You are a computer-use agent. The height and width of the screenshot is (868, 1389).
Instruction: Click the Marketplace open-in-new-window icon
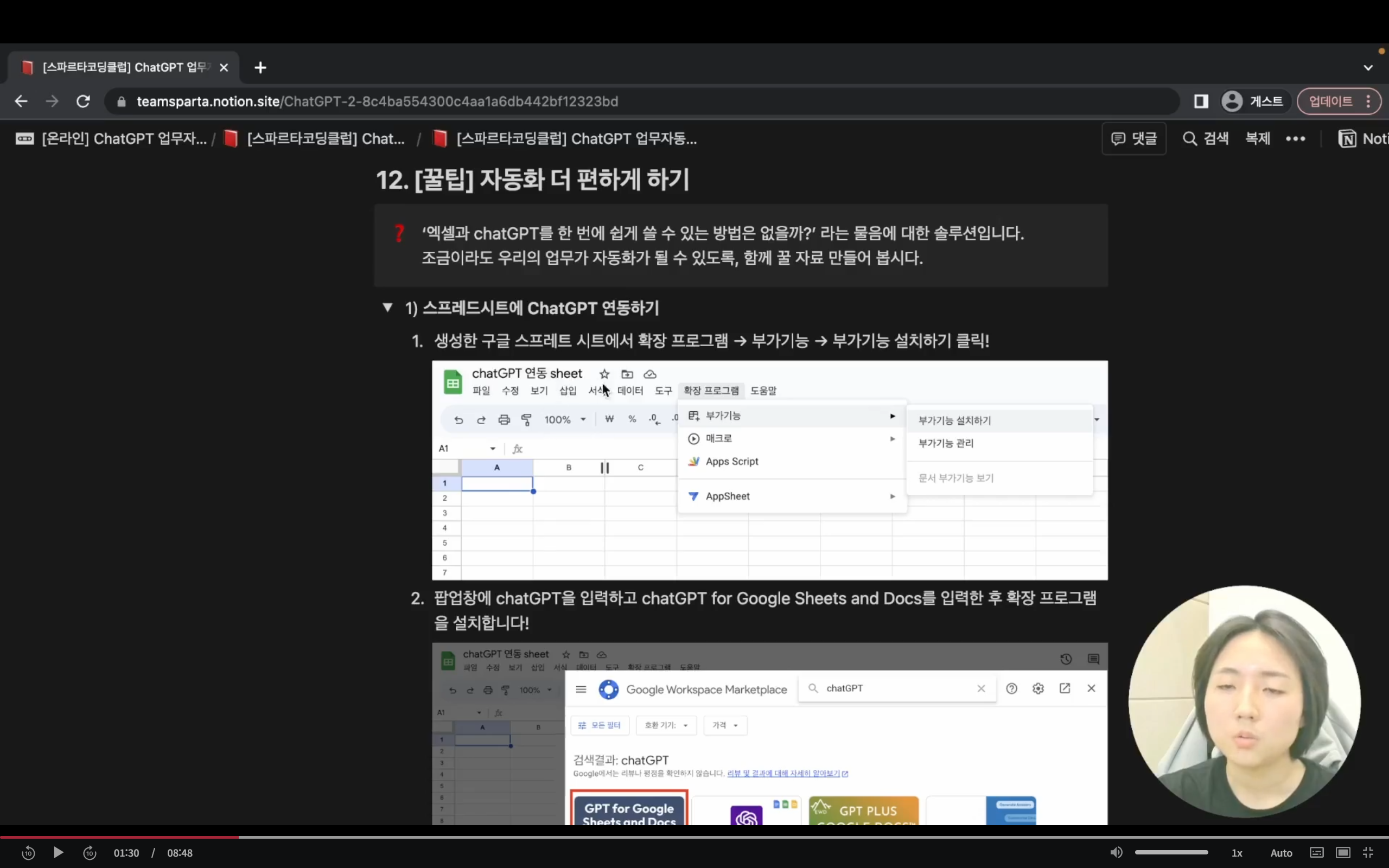click(x=1065, y=688)
